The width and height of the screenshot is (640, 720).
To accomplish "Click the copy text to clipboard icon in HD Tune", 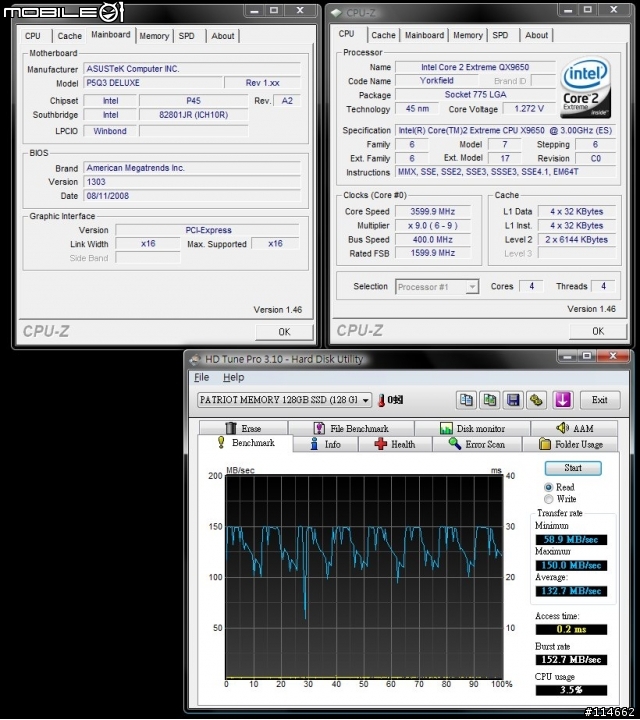I will point(466,399).
